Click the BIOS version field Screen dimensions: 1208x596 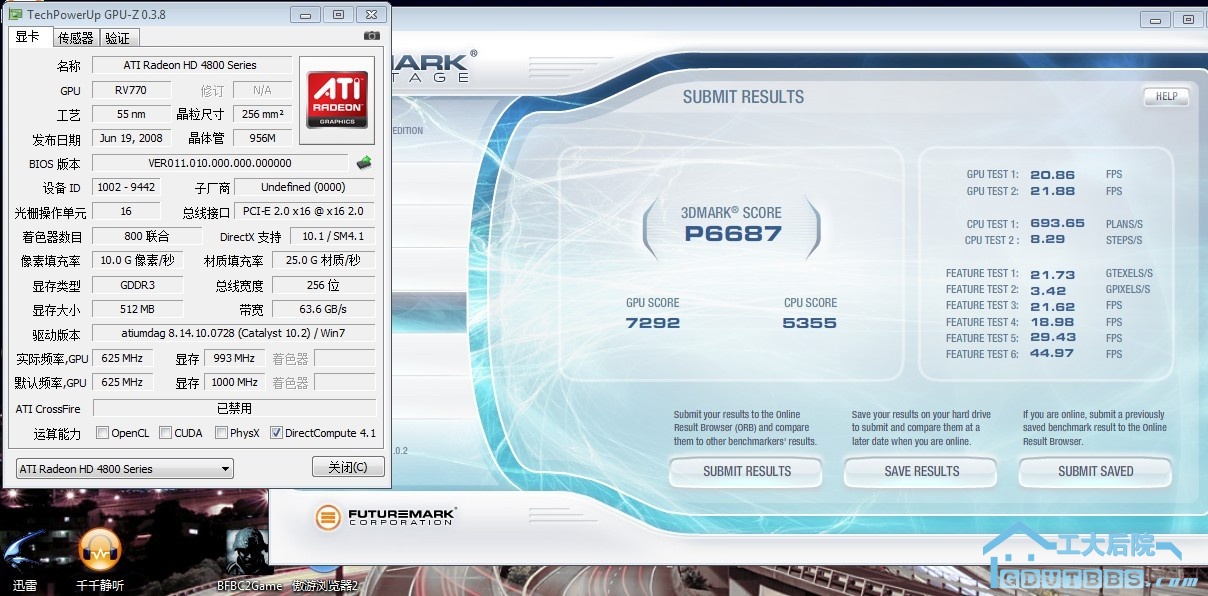[220, 163]
